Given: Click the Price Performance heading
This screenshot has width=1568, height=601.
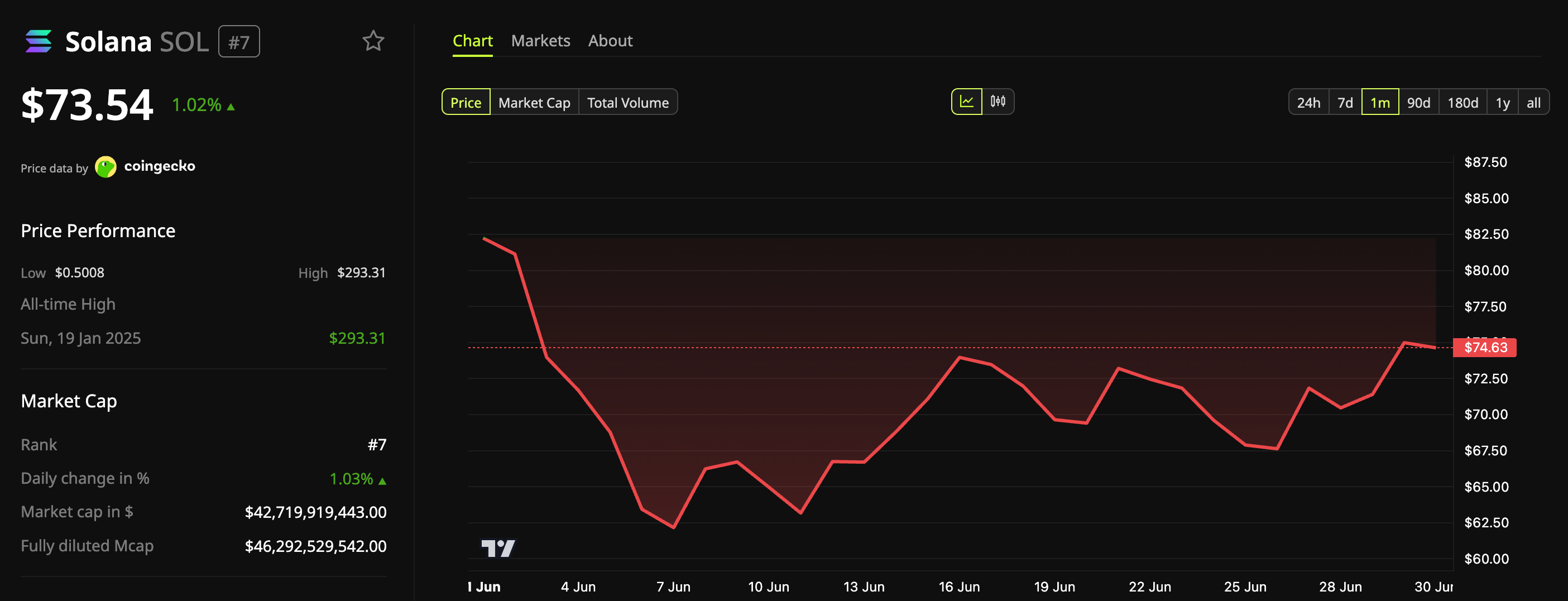Looking at the screenshot, I should (x=98, y=230).
